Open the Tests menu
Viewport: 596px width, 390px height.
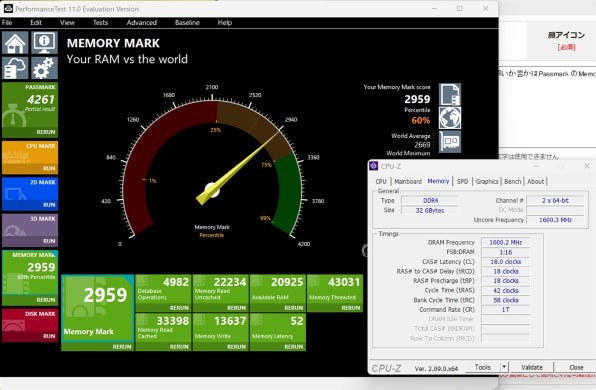pyautogui.click(x=100, y=22)
